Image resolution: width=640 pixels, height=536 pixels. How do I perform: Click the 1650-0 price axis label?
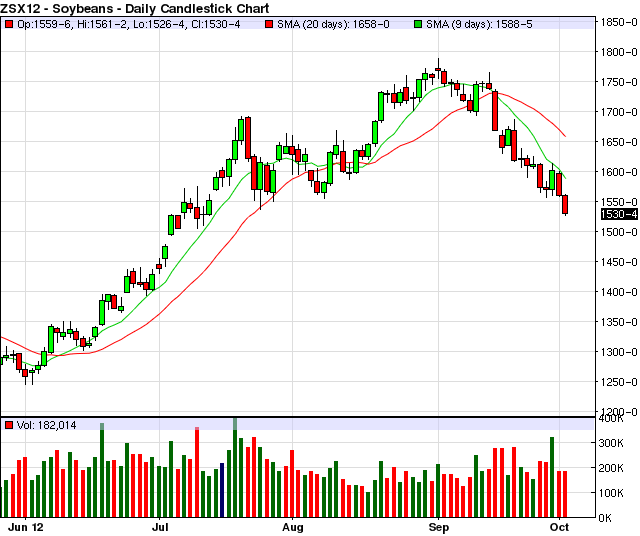(619, 142)
